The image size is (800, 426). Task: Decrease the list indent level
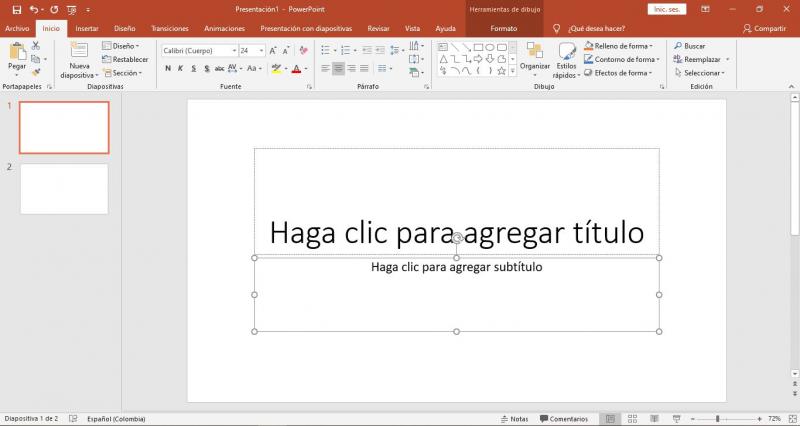367,50
